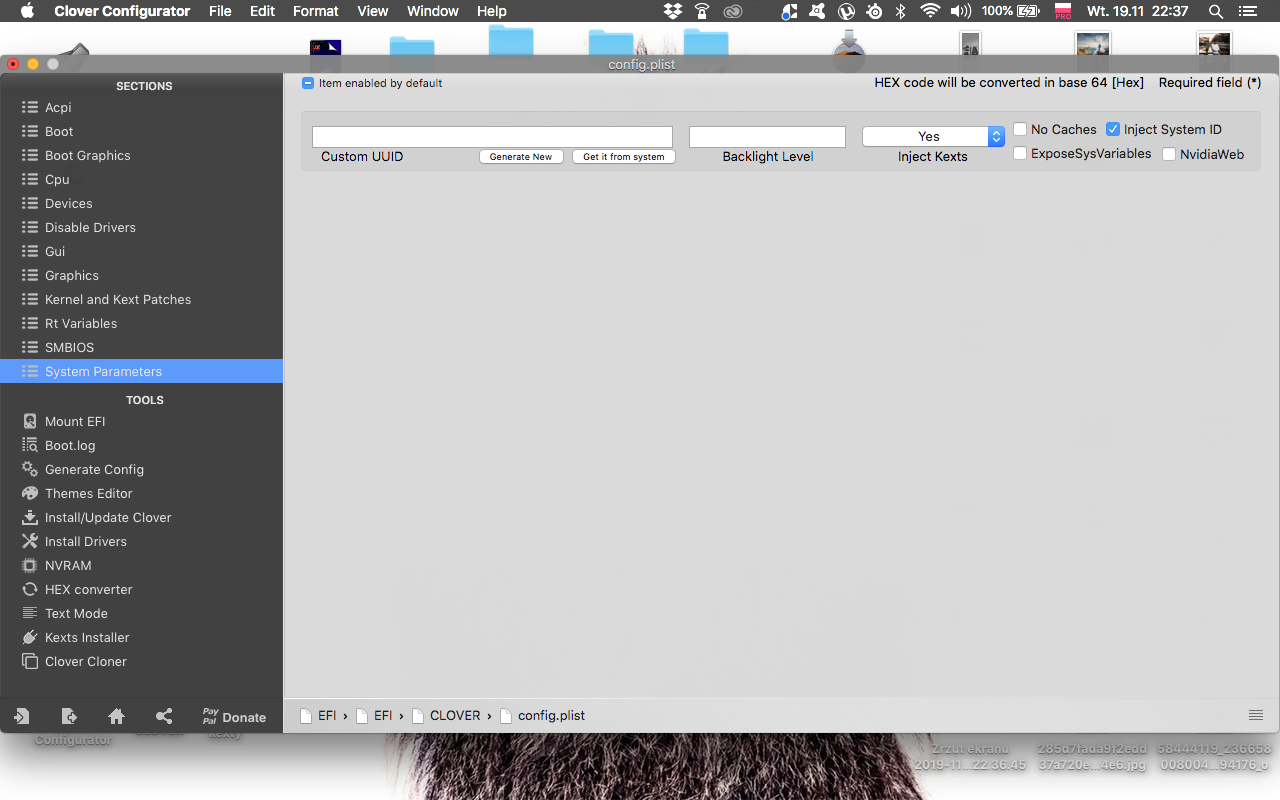Click the import configuration icon
Screen dimensions: 1280x800
point(21,716)
